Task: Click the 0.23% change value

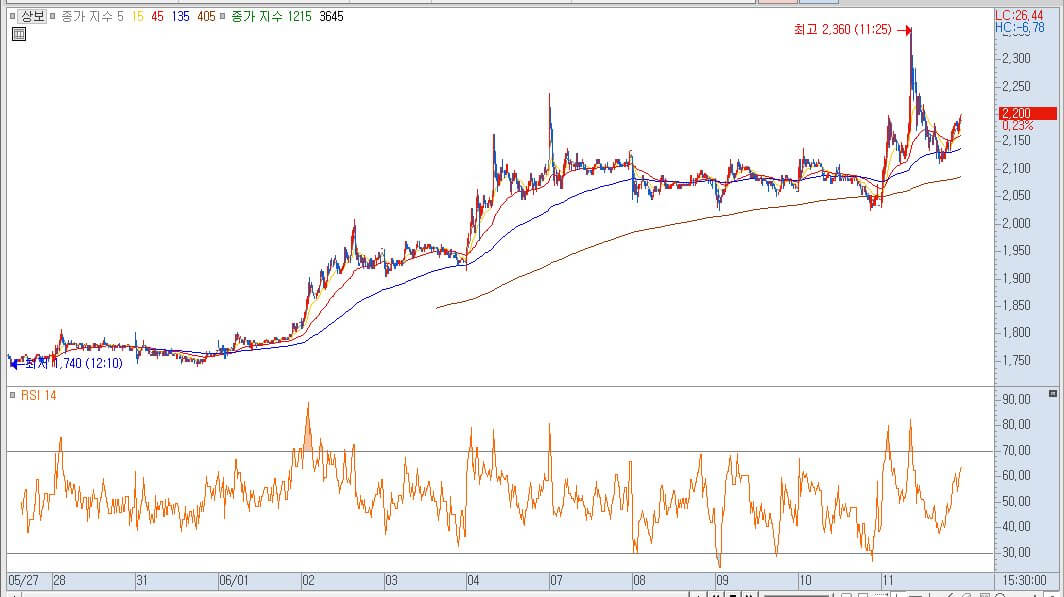Action: [x=1017, y=126]
